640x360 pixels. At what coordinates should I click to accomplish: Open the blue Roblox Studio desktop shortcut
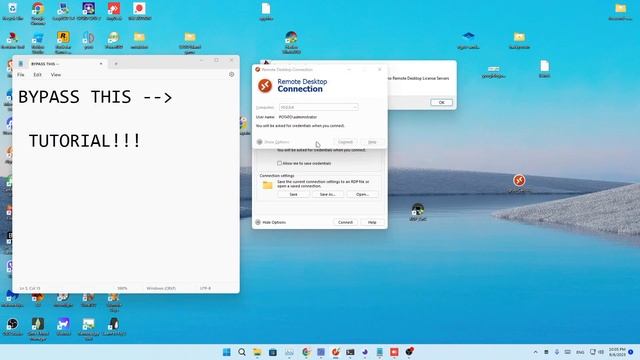point(38,41)
